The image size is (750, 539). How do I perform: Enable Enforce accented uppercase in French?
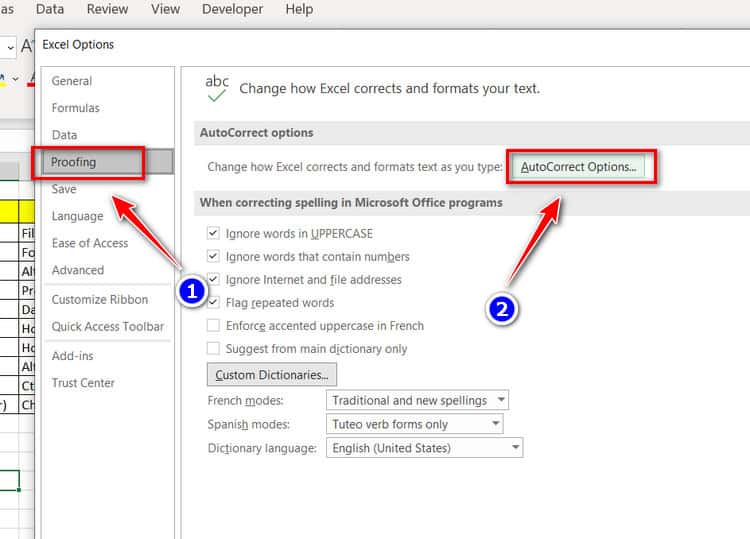tap(213, 325)
